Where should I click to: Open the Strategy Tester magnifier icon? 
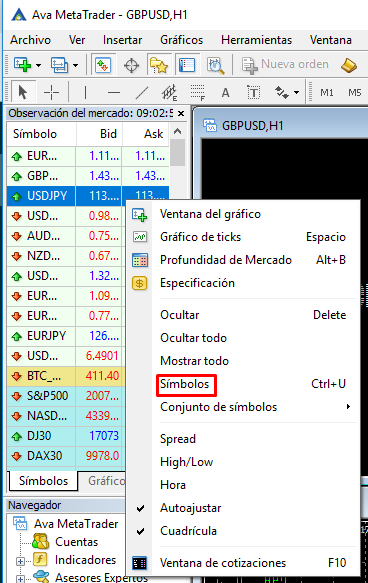(x=216, y=65)
